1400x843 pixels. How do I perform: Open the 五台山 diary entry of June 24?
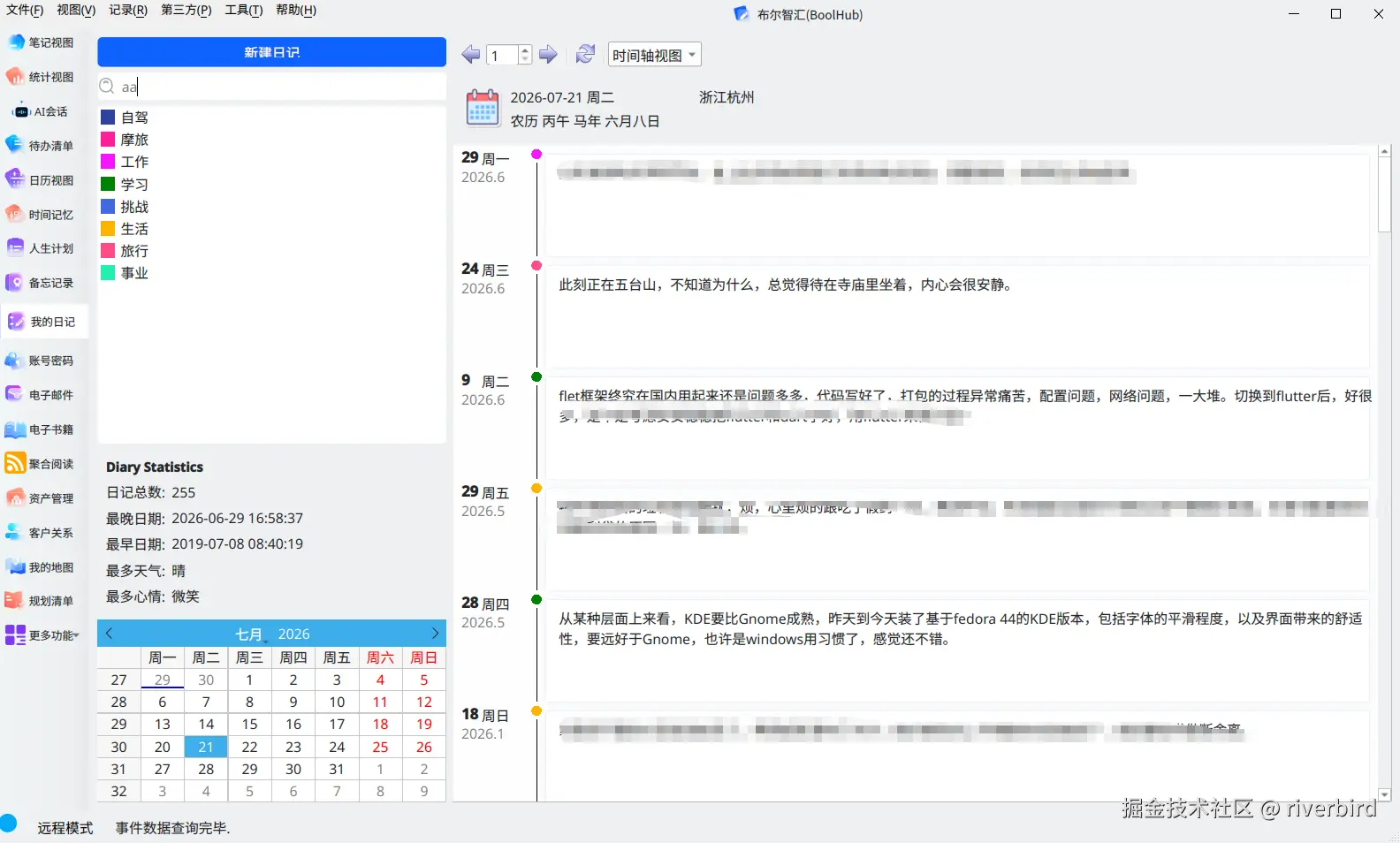[x=957, y=315]
